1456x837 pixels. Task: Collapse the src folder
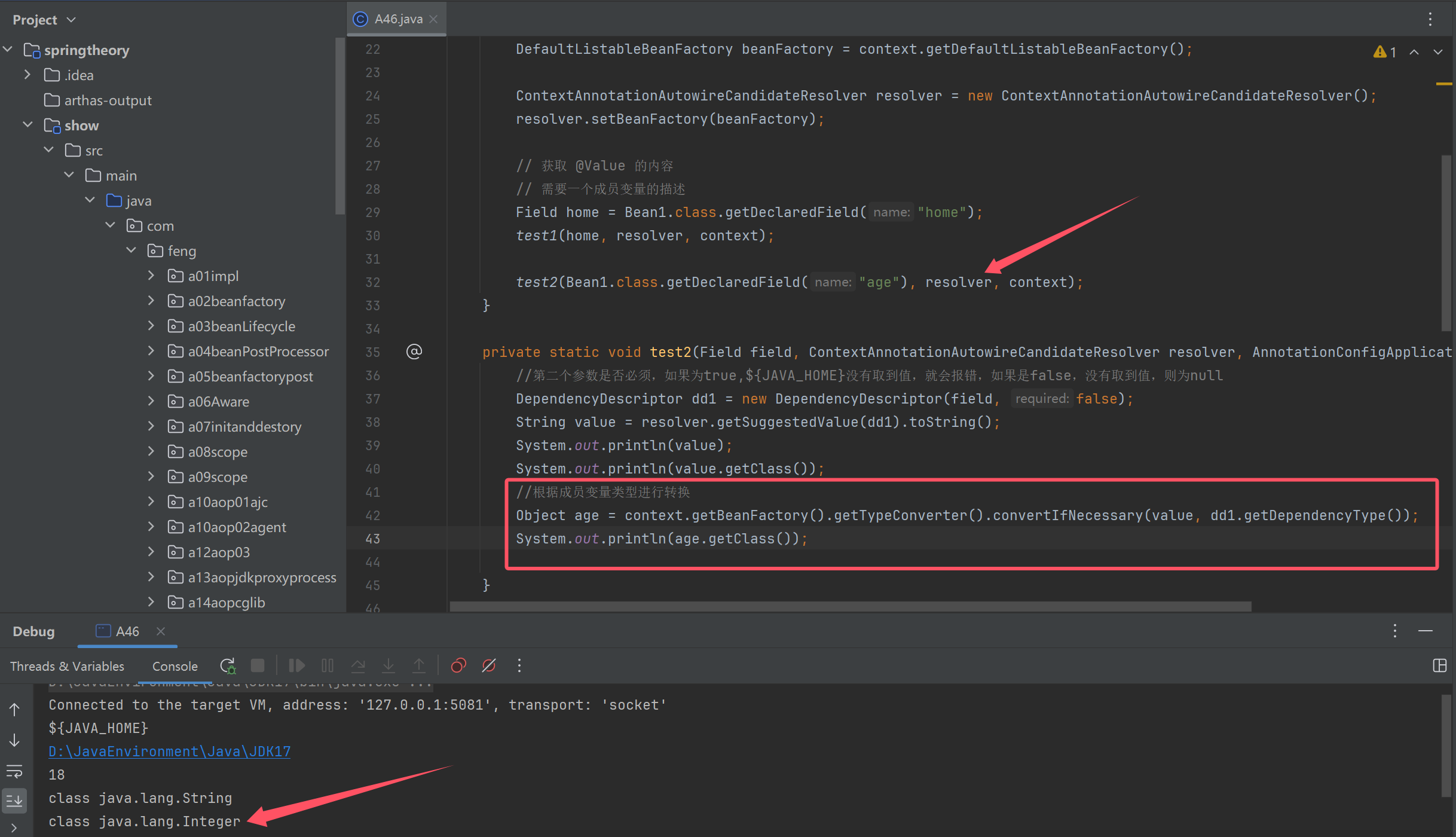49,150
